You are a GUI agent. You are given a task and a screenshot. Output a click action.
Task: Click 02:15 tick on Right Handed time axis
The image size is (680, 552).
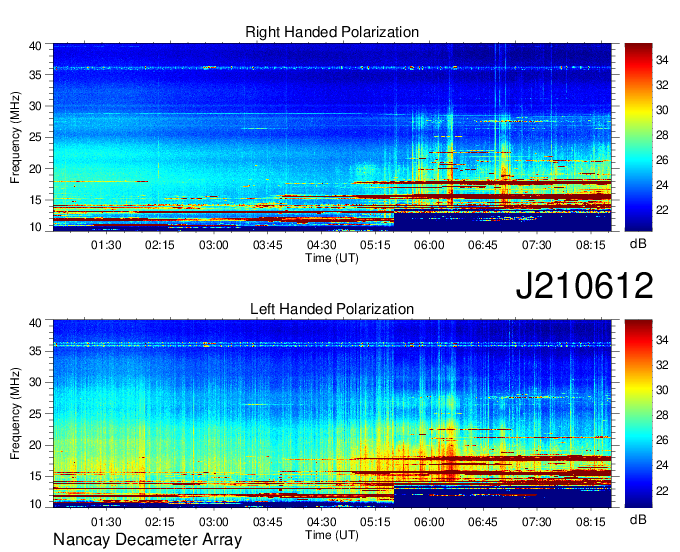[x=160, y=245]
